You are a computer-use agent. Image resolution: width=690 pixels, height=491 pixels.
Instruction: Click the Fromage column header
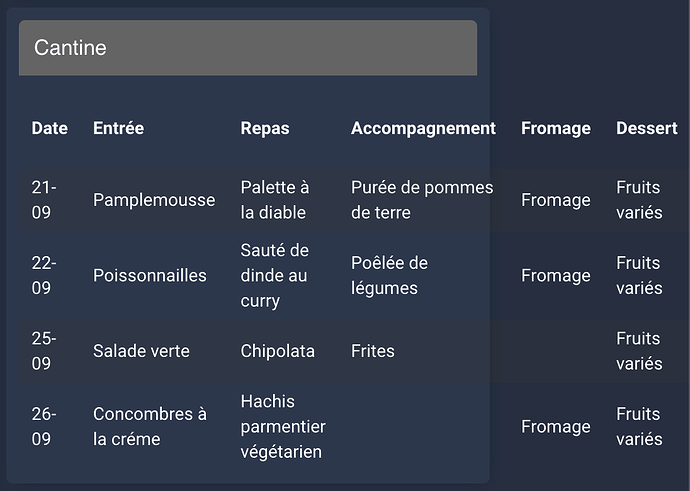point(555,128)
